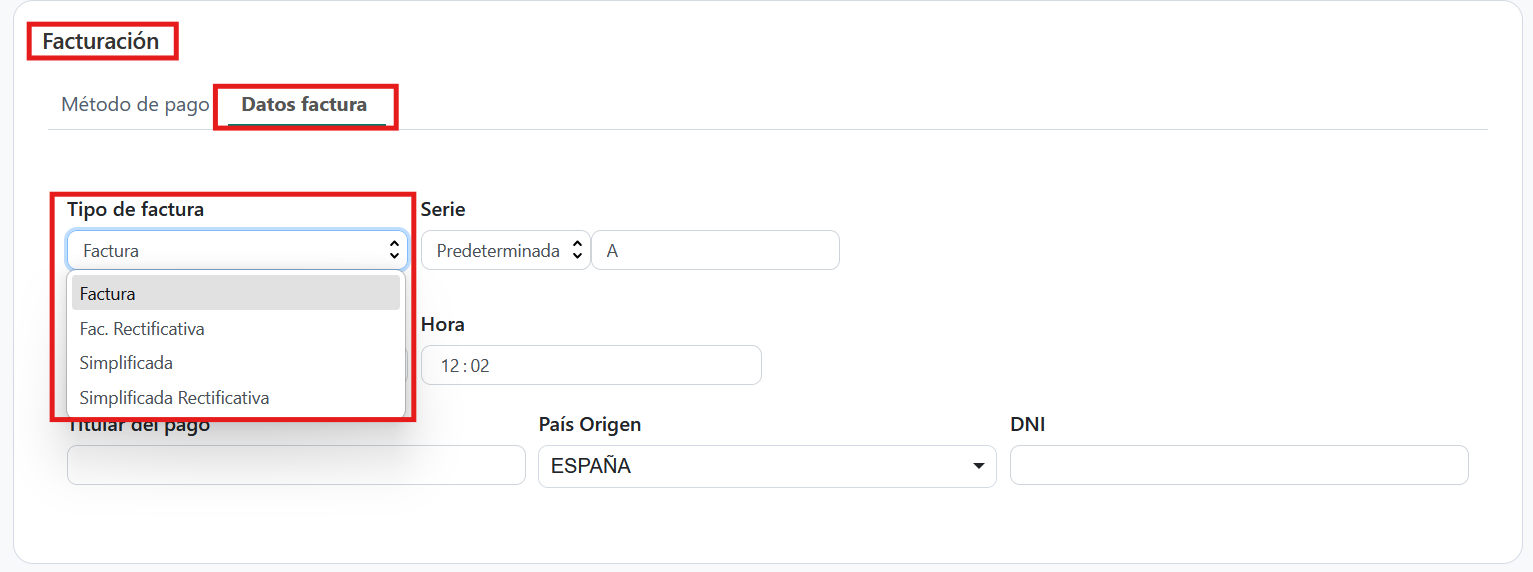Switch to the Método de pago tab

(x=135, y=105)
